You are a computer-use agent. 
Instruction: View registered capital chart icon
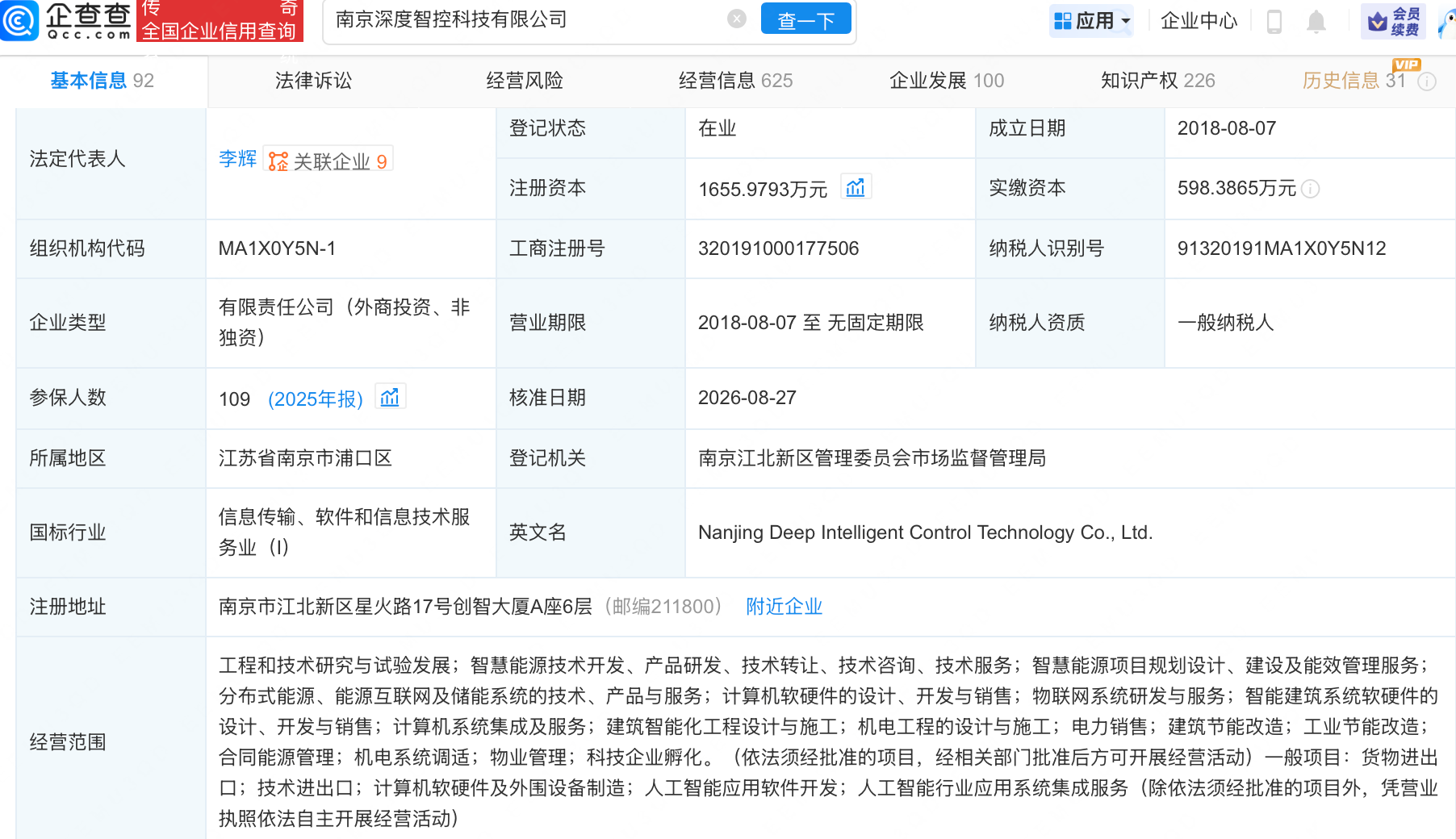tap(856, 188)
